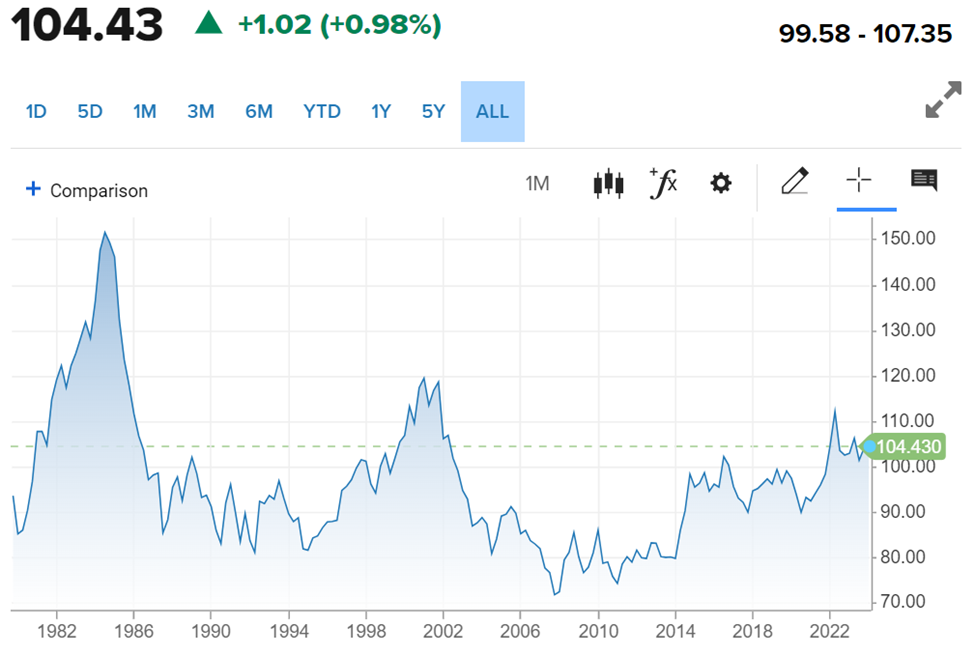Choose the 1Y time range
This screenshot has height=656, width=975.
coord(381,111)
